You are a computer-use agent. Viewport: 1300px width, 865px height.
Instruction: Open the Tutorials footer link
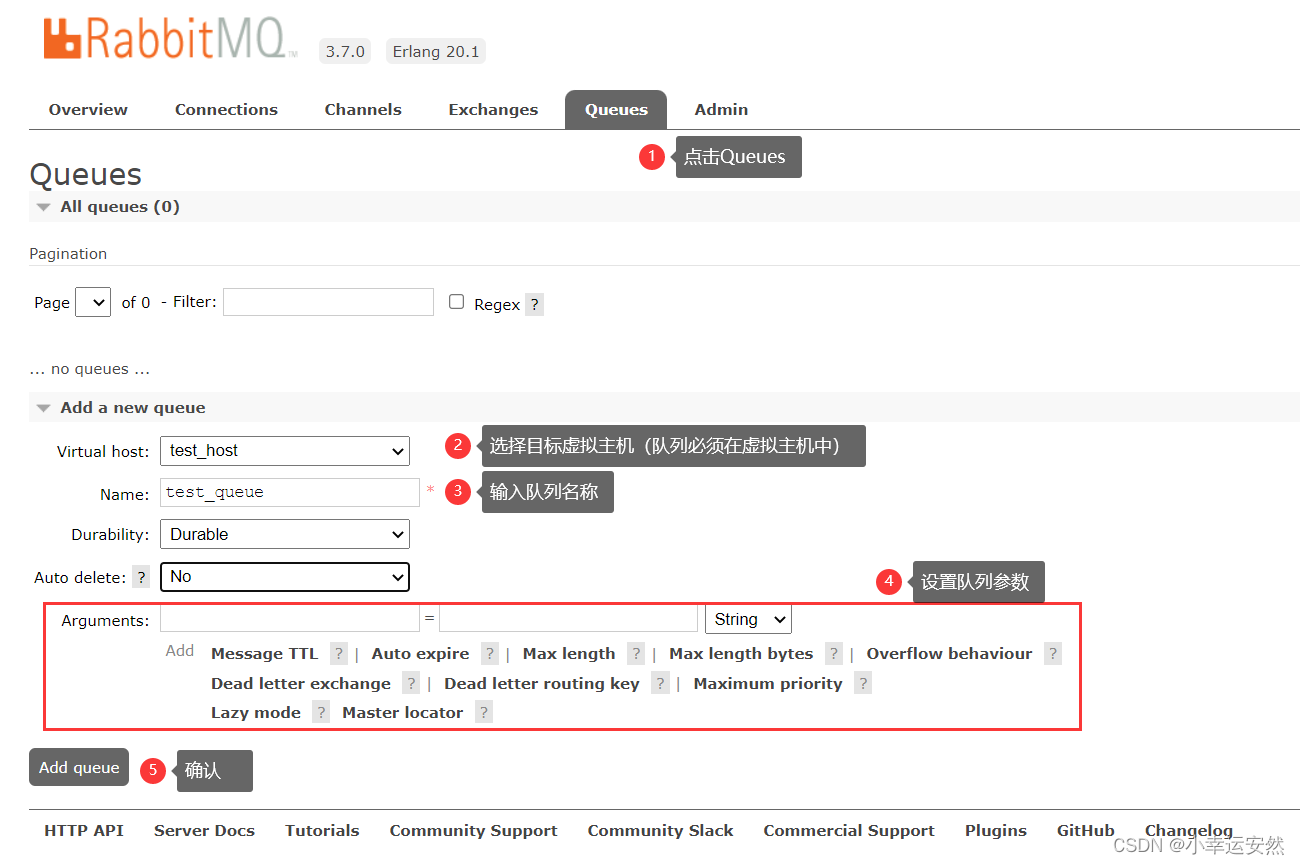point(322,831)
